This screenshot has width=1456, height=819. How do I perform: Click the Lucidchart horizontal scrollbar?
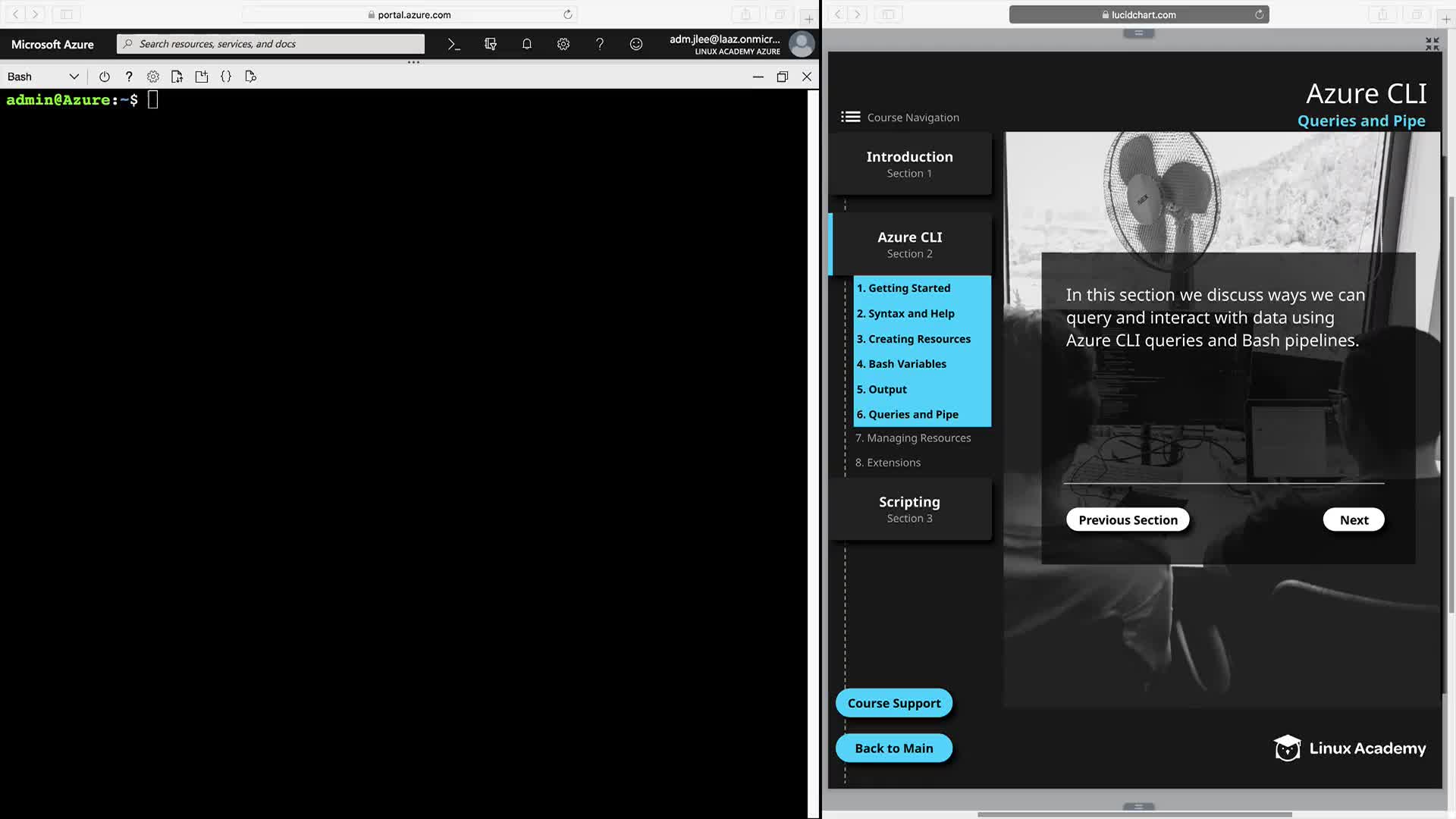tap(1134, 814)
